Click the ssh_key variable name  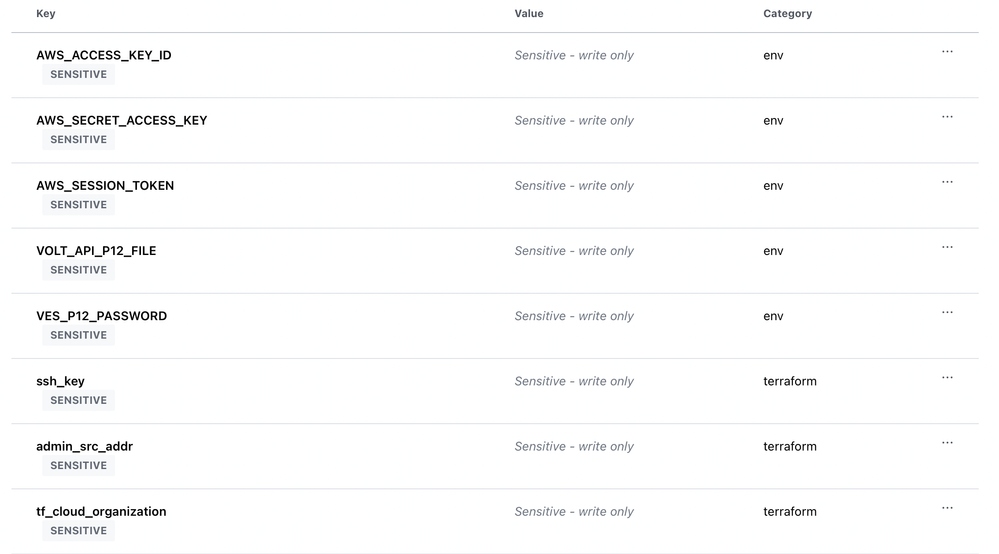click(60, 381)
